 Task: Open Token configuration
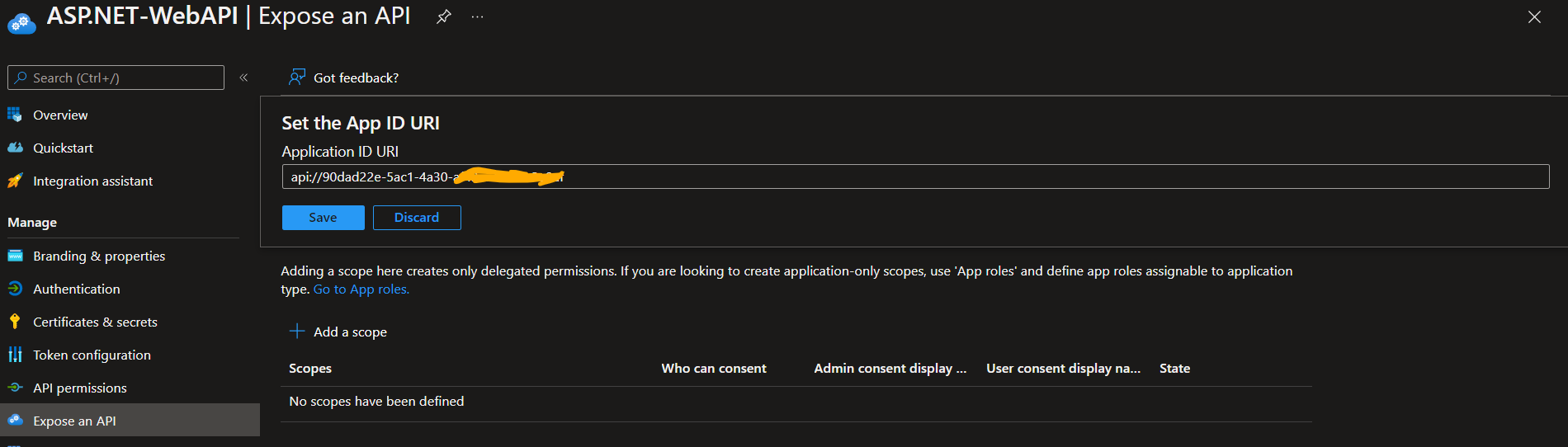coord(92,355)
